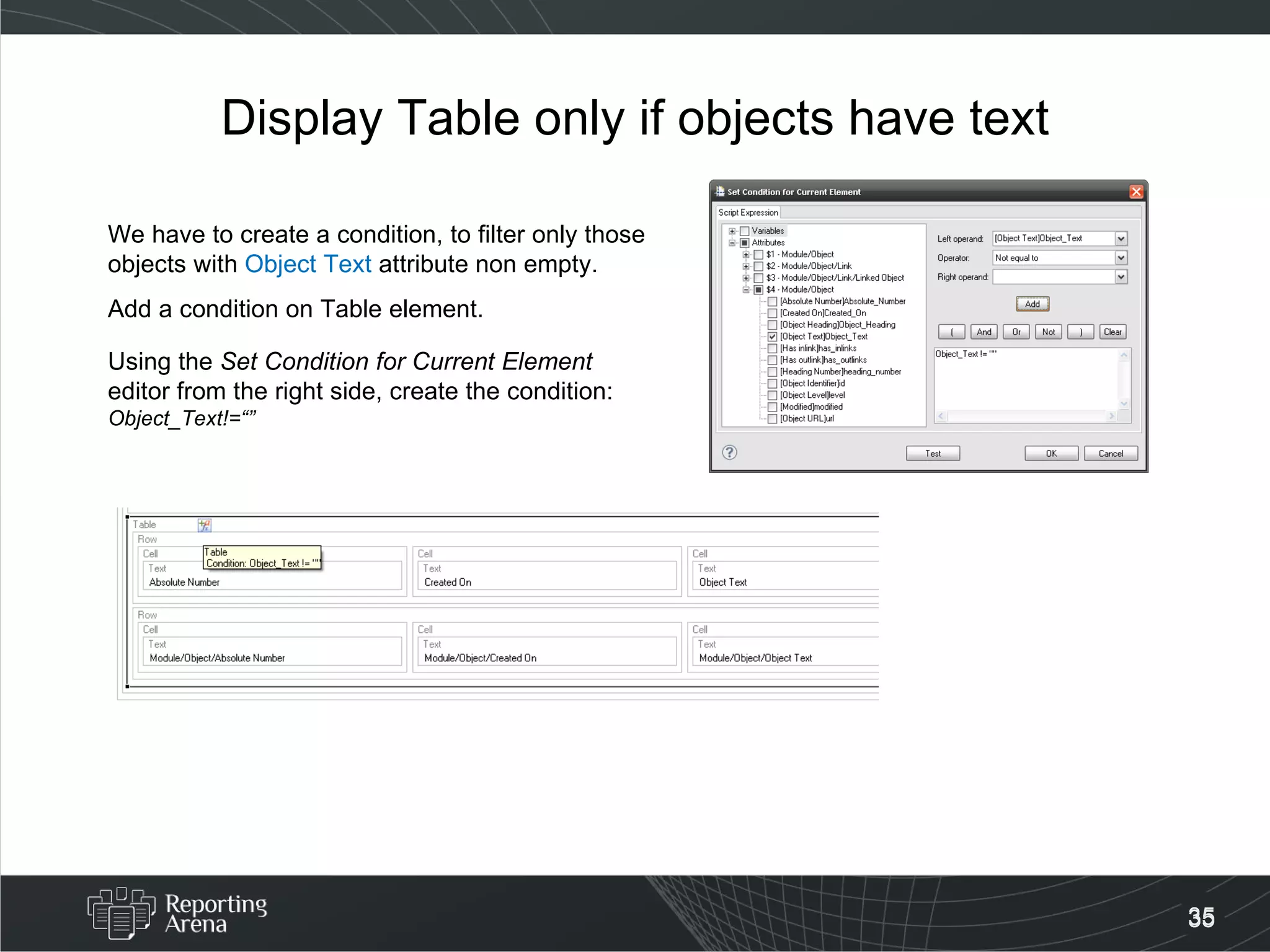
Task: Uncheck Object_Text attribute checkbox
Action: 773,337
